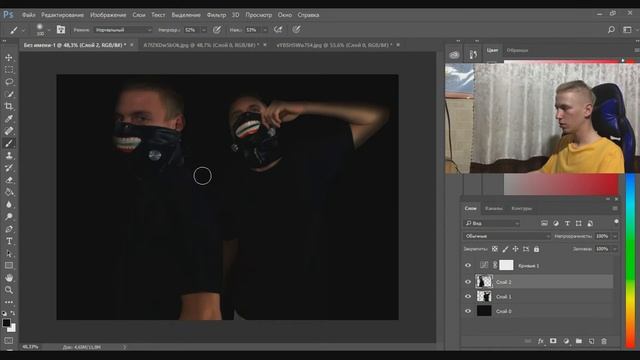
Task: Open Файл menu
Action: [x=29, y=15]
